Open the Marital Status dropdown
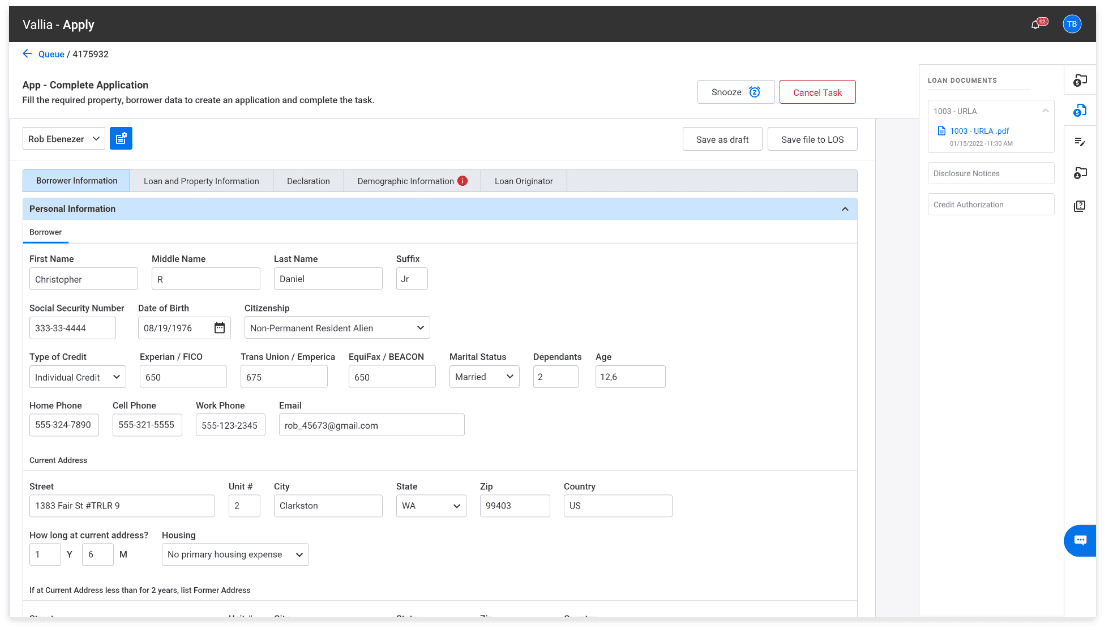This screenshot has height=629, width=1105. [484, 376]
